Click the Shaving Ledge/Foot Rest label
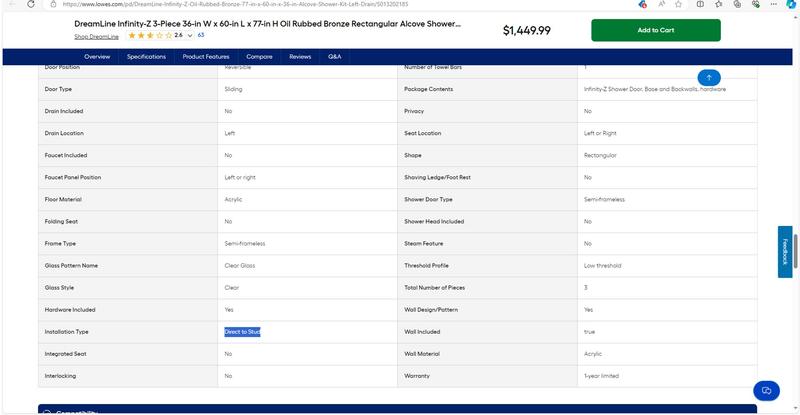Viewport: 800px width, 415px height. tap(437, 177)
